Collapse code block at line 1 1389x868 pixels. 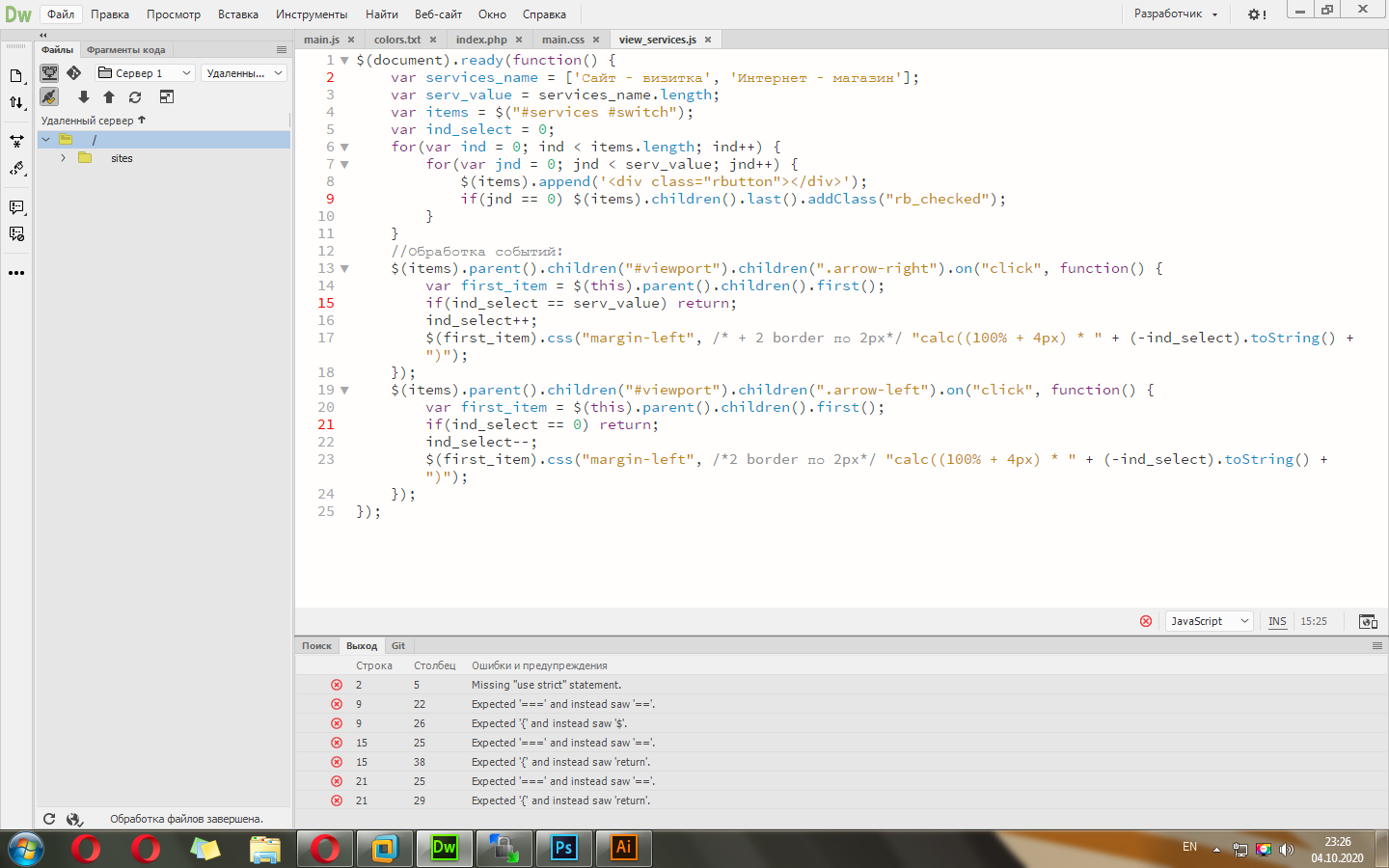(x=344, y=61)
